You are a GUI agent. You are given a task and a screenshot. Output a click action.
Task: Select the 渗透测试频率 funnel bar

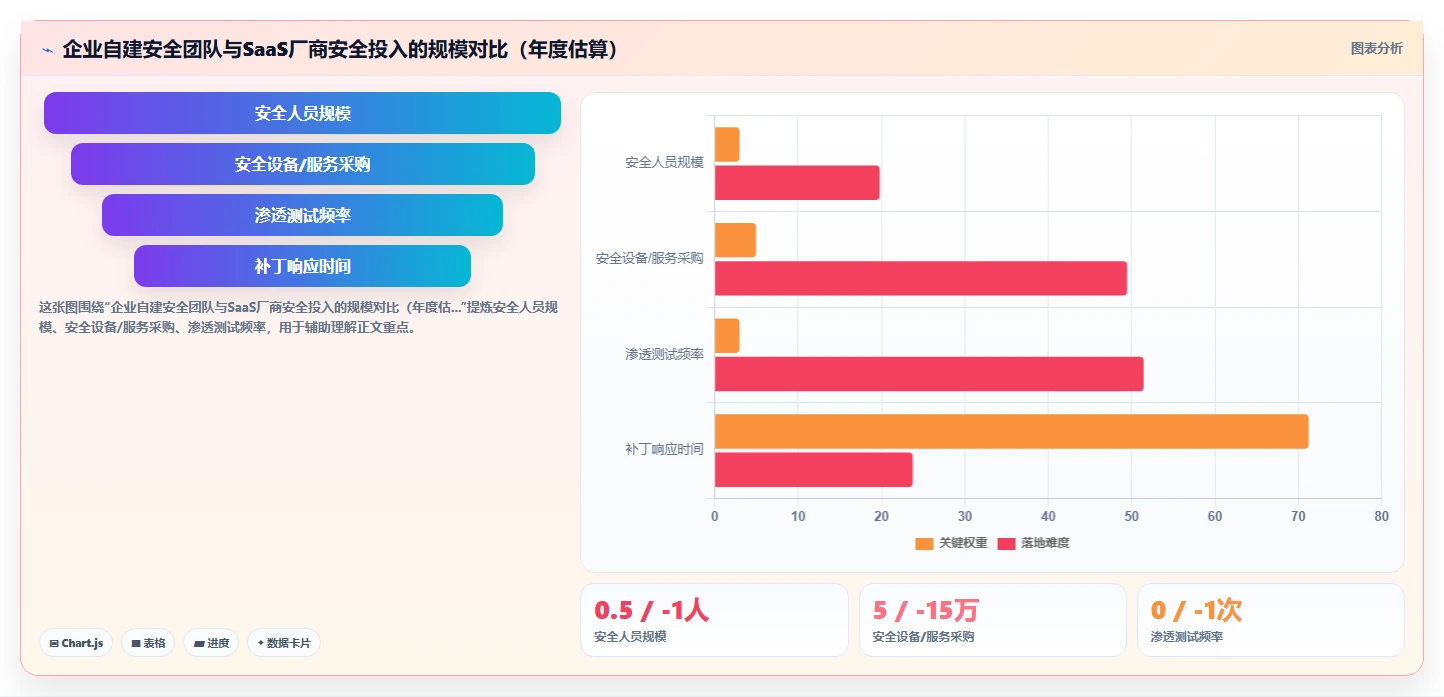click(302, 215)
